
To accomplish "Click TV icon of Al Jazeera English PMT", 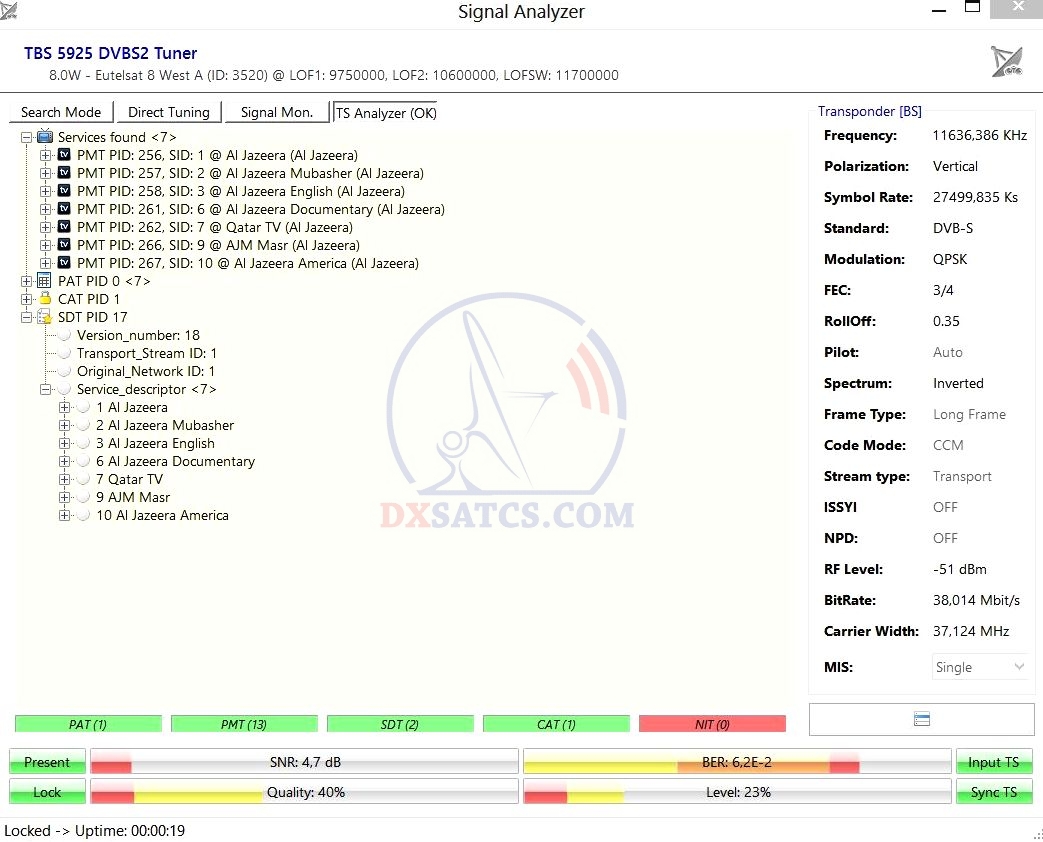I will (64, 191).
